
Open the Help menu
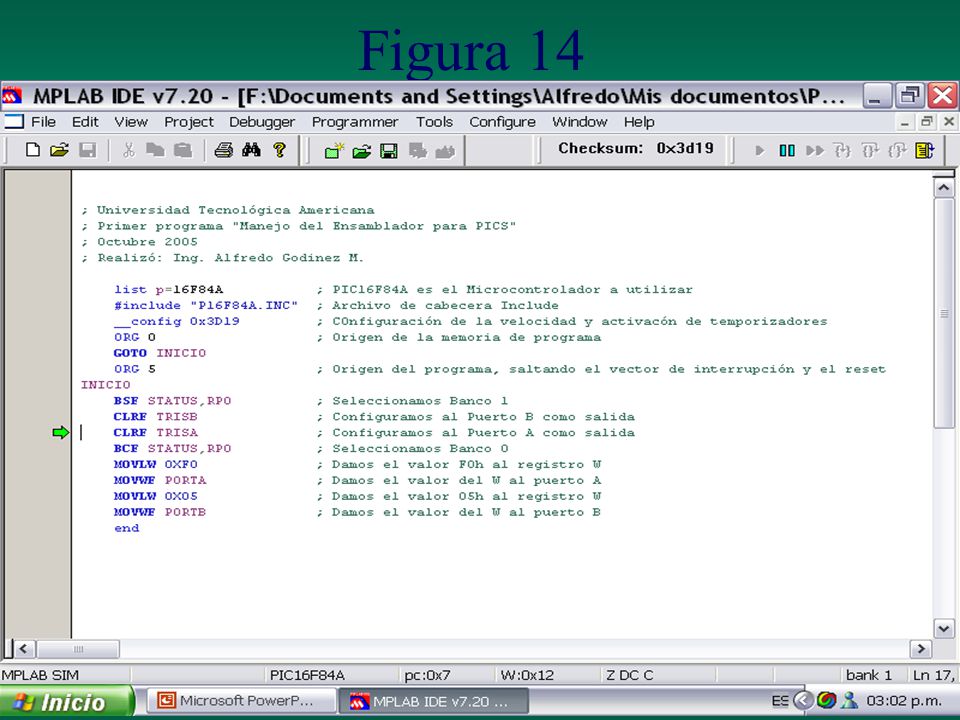tap(639, 122)
